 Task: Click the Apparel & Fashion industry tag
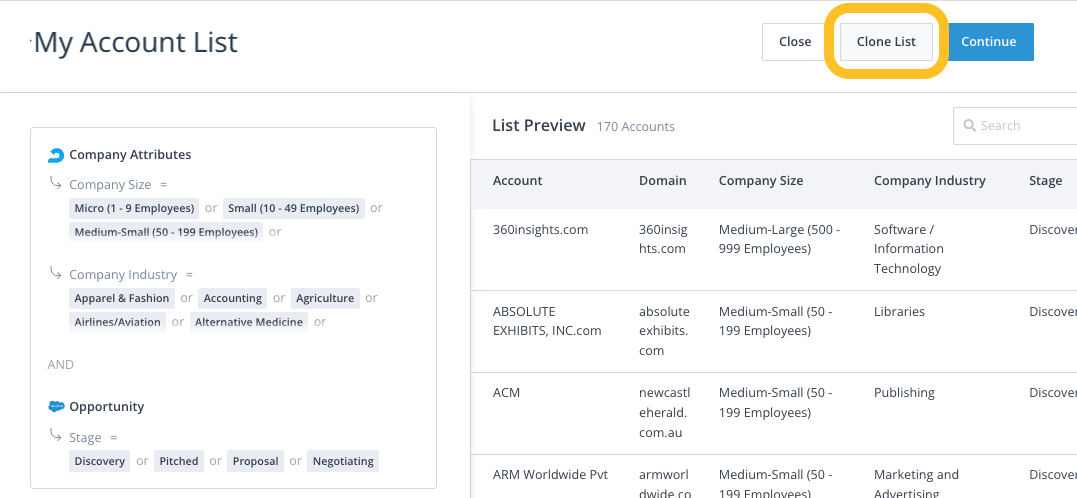121,298
